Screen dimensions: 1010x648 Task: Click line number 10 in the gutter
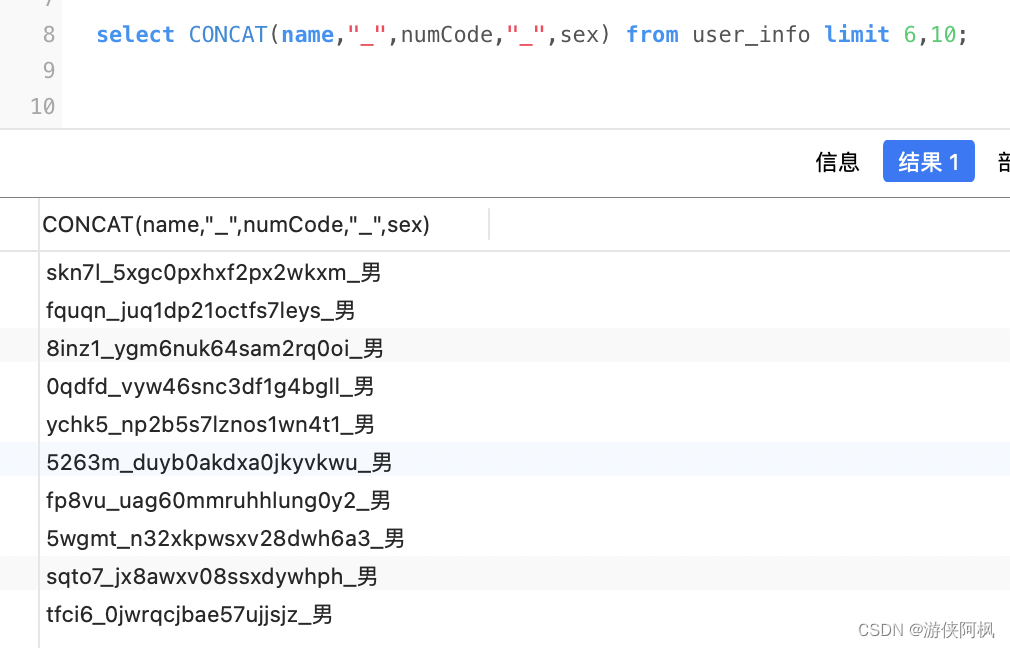pyautogui.click(x=43, y=106)
